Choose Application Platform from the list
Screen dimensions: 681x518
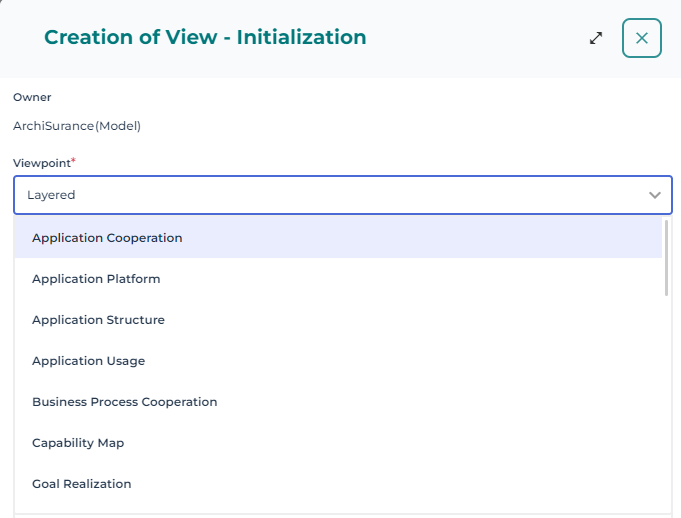[x=96, y=279]
